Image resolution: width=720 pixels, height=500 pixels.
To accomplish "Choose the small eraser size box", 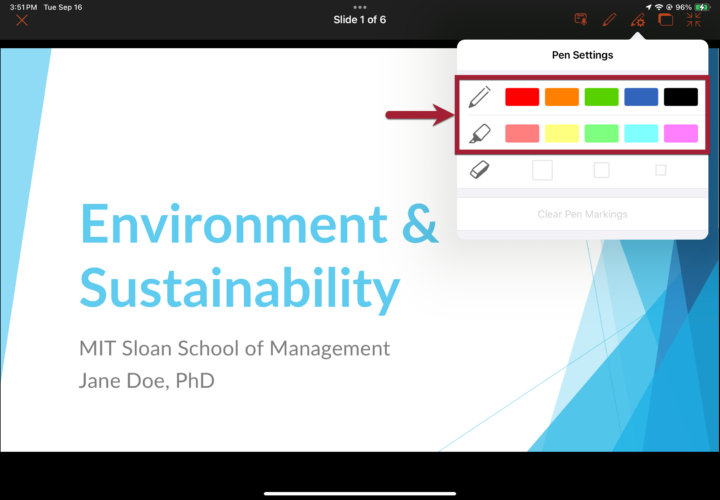I will [660, 171].
